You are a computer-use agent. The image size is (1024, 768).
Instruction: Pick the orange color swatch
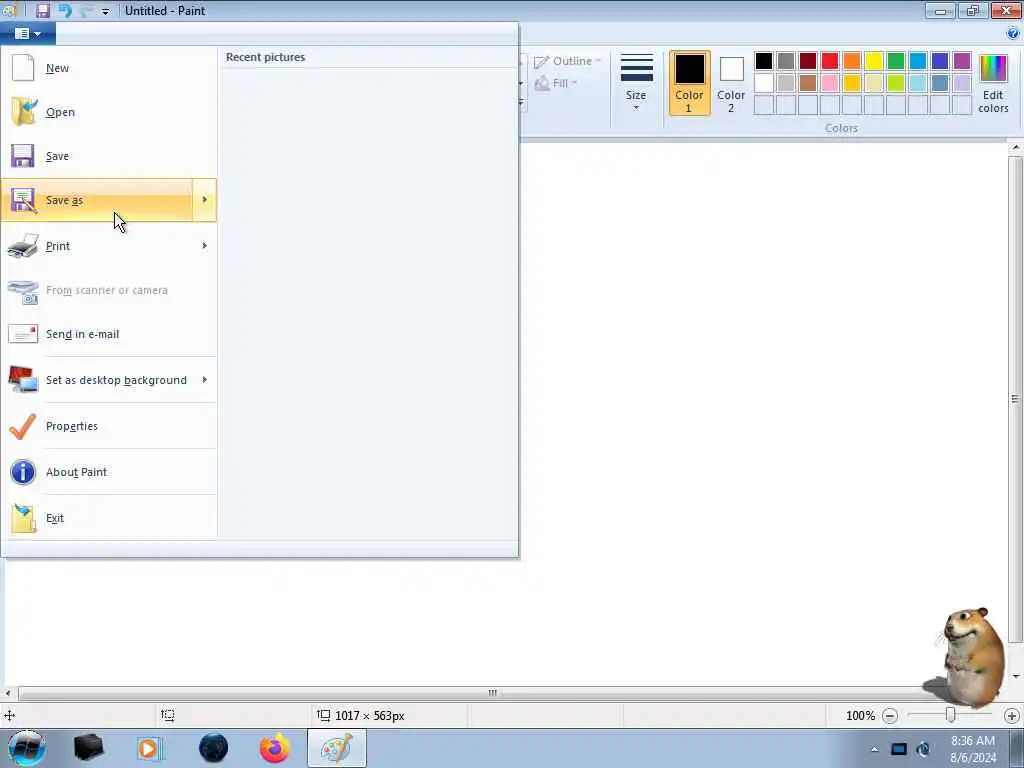[x=852, y=61]
